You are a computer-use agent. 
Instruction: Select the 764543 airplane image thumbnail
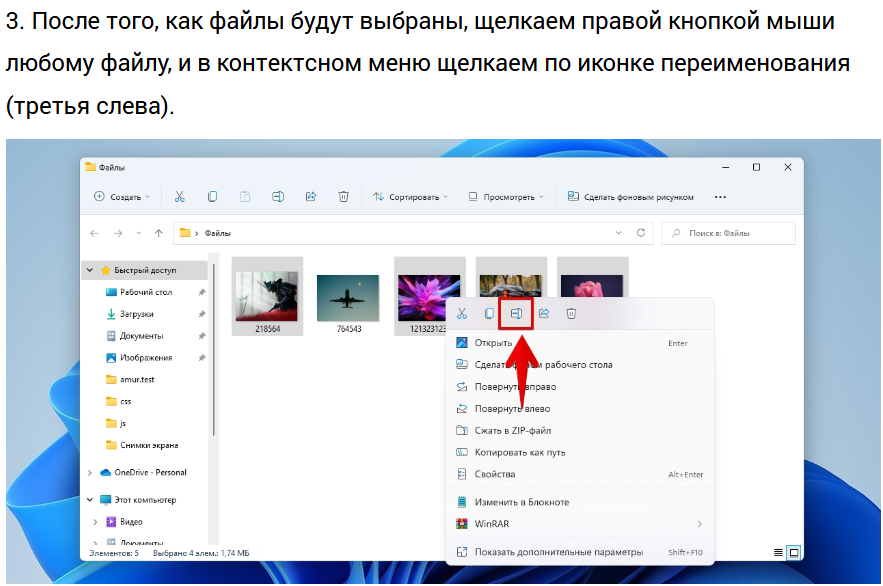pyautogui.click(x=349, y=297)
